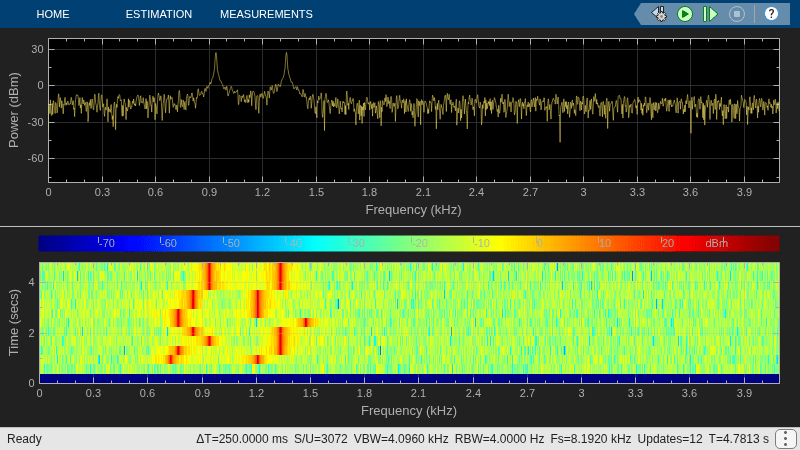Click the dark blue band at the spectrogram's base
The height and width of the screenshot is (450, 800).
pos(409,378)
